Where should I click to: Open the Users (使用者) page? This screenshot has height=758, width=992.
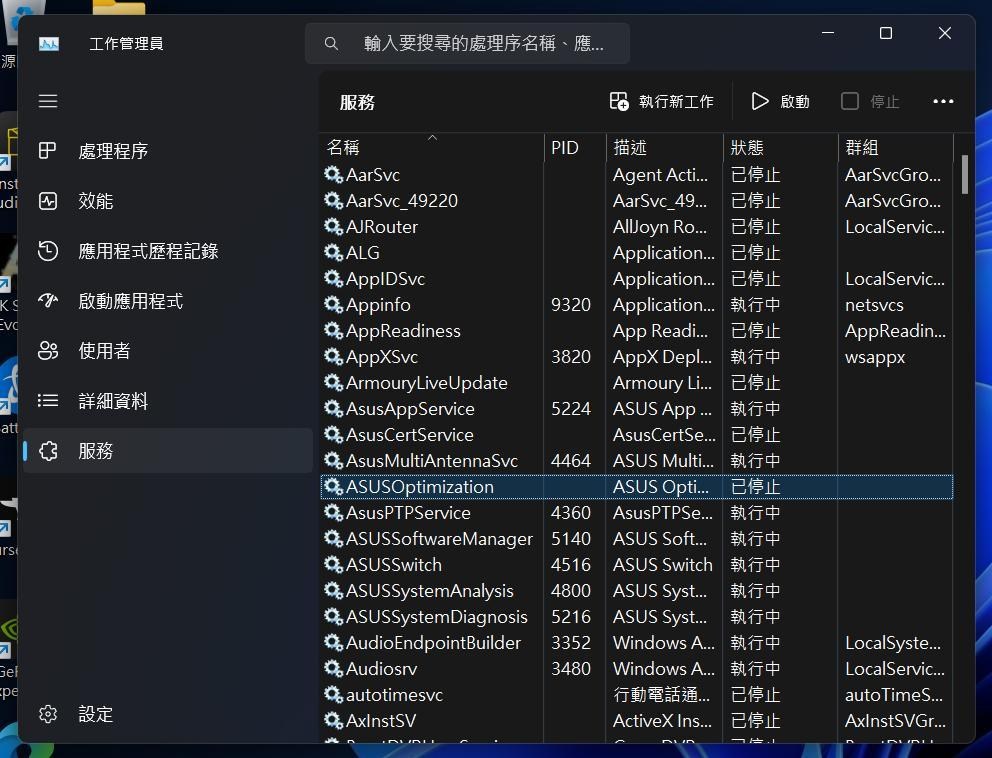pos(168,351)
